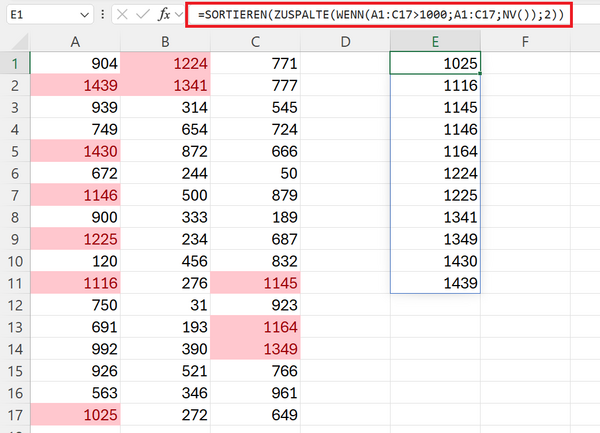Open the Name Box dropdown arrow
Viewport: 600px width, 433px height.
[x=89, y=15]
